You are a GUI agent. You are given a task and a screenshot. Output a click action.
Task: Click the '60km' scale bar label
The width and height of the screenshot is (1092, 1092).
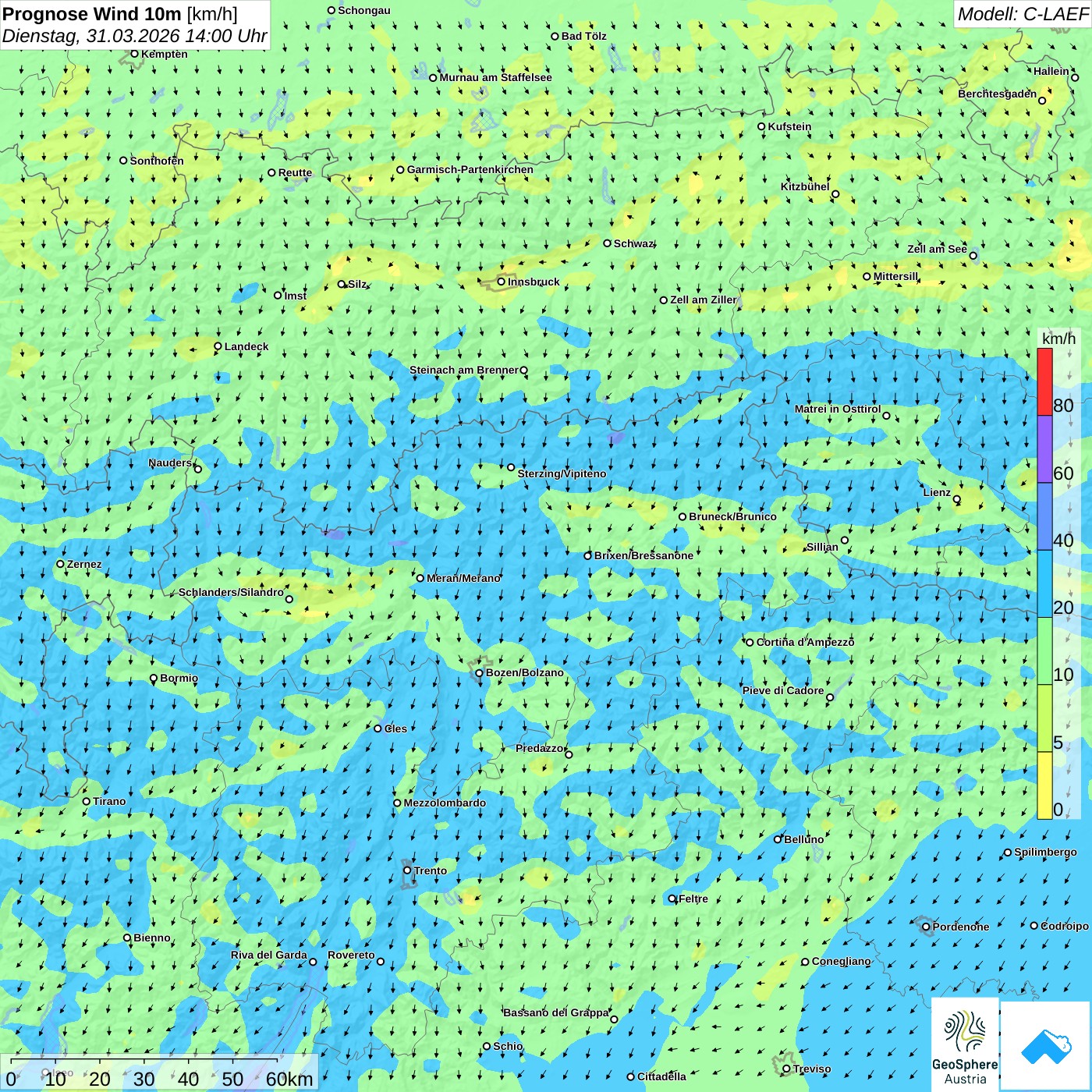289,1080
